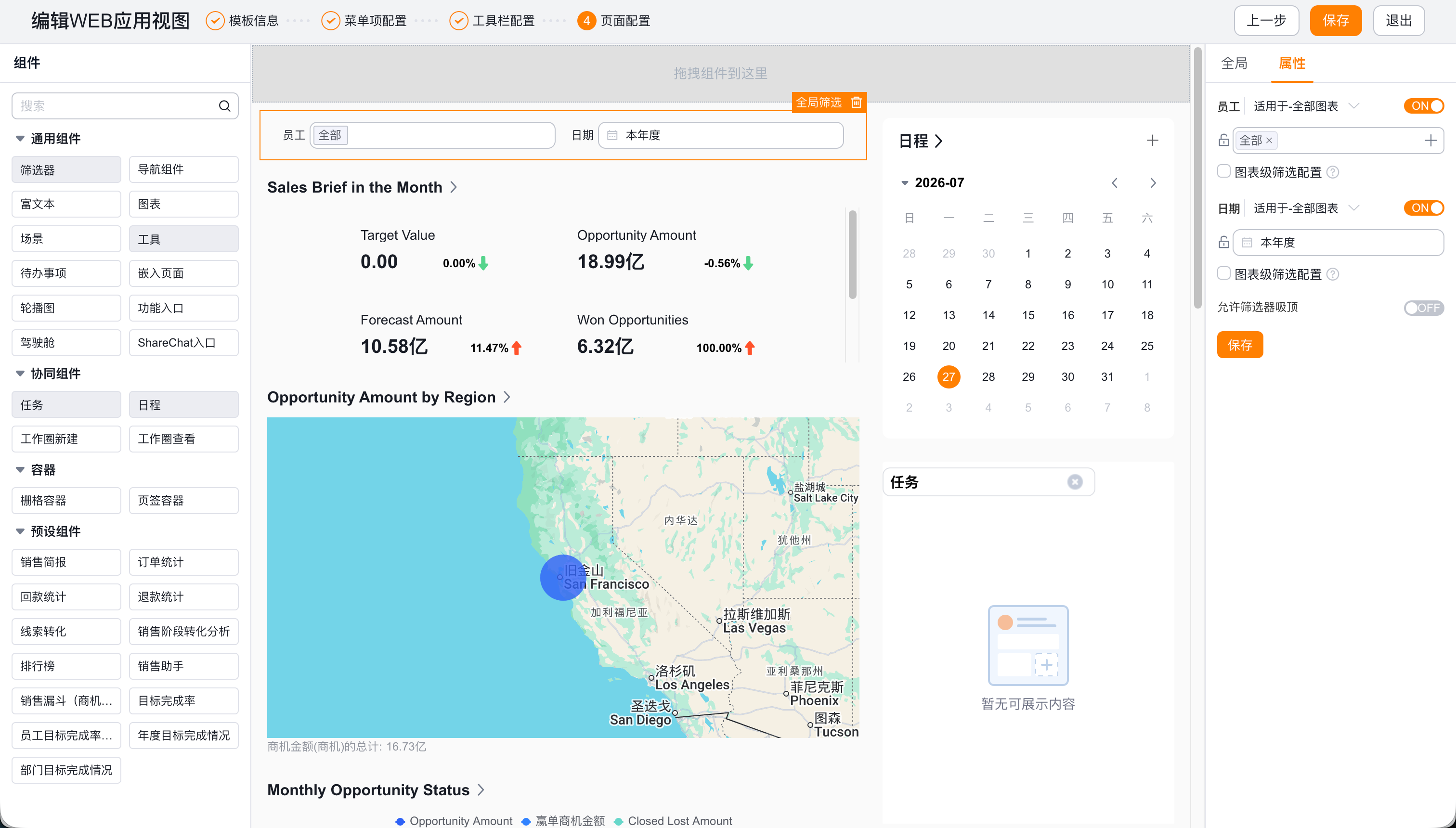The width and height of the screenshot is (1456, 828).
Task: Go to 菜单项配置 step
Action: pos(376,21)
